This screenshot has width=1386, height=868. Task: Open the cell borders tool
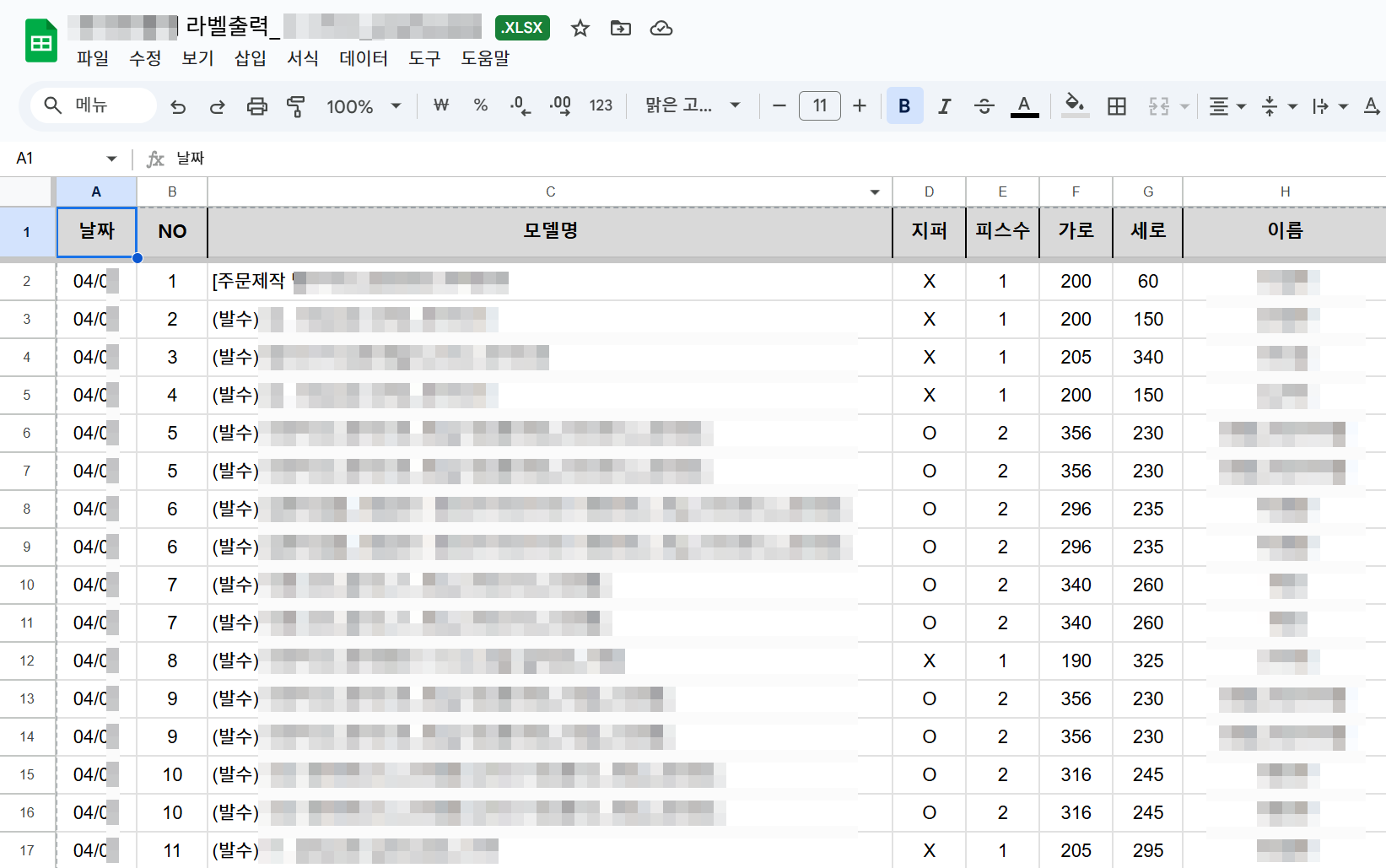(x=1116, y=106)
